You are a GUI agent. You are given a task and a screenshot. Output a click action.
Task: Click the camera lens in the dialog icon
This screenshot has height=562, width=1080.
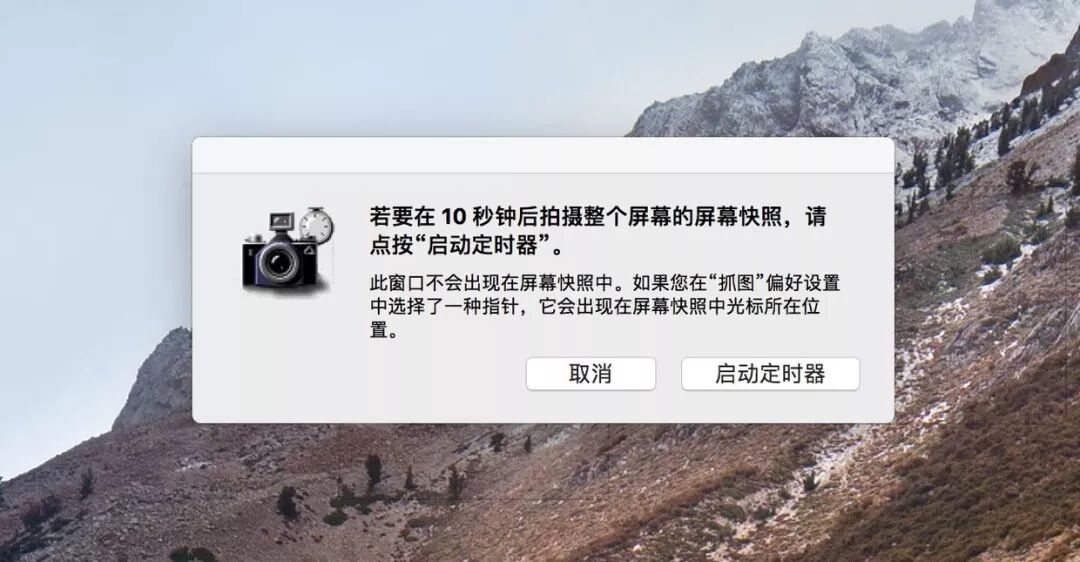(278, 262)
